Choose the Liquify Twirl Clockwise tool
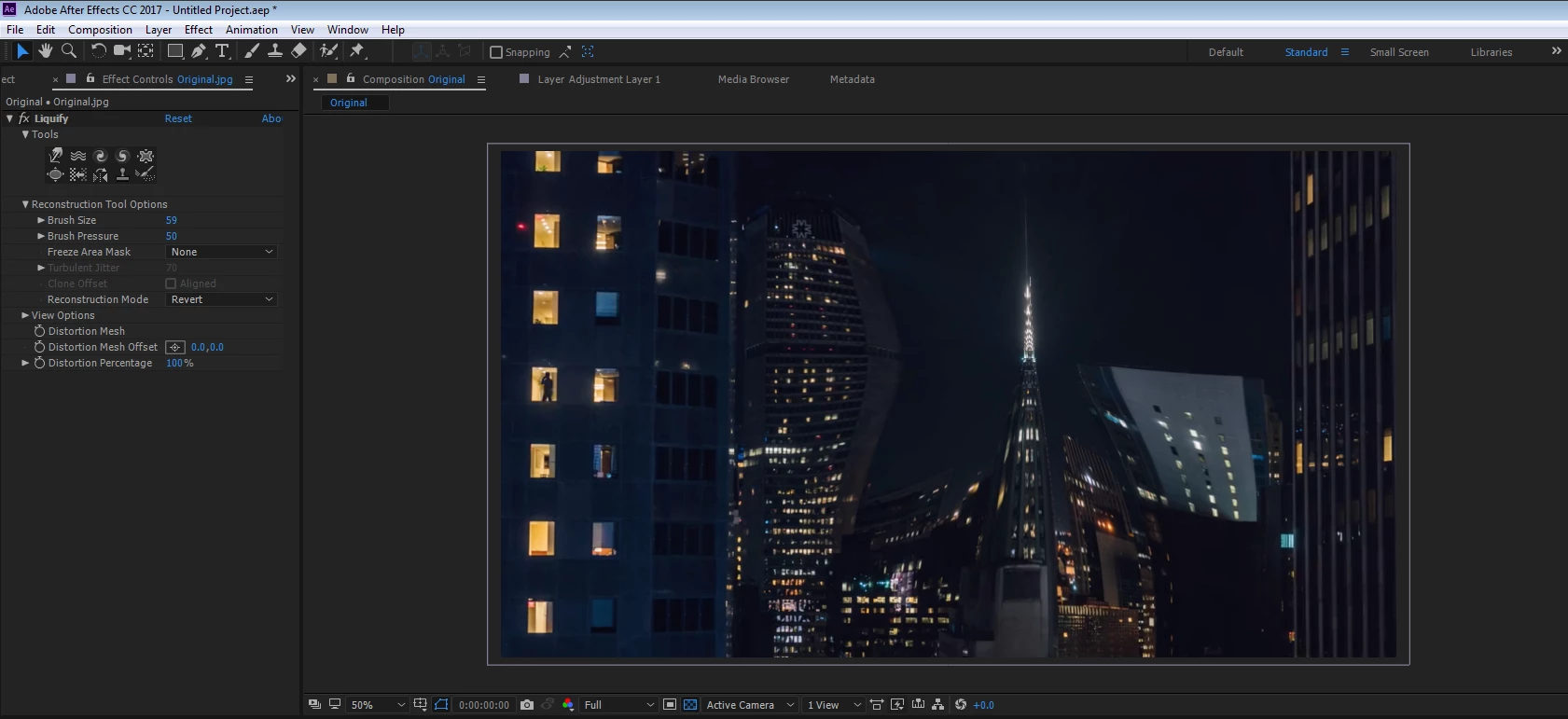The width and height of the screenshot is (1568, 719). (x=100, y=156)
